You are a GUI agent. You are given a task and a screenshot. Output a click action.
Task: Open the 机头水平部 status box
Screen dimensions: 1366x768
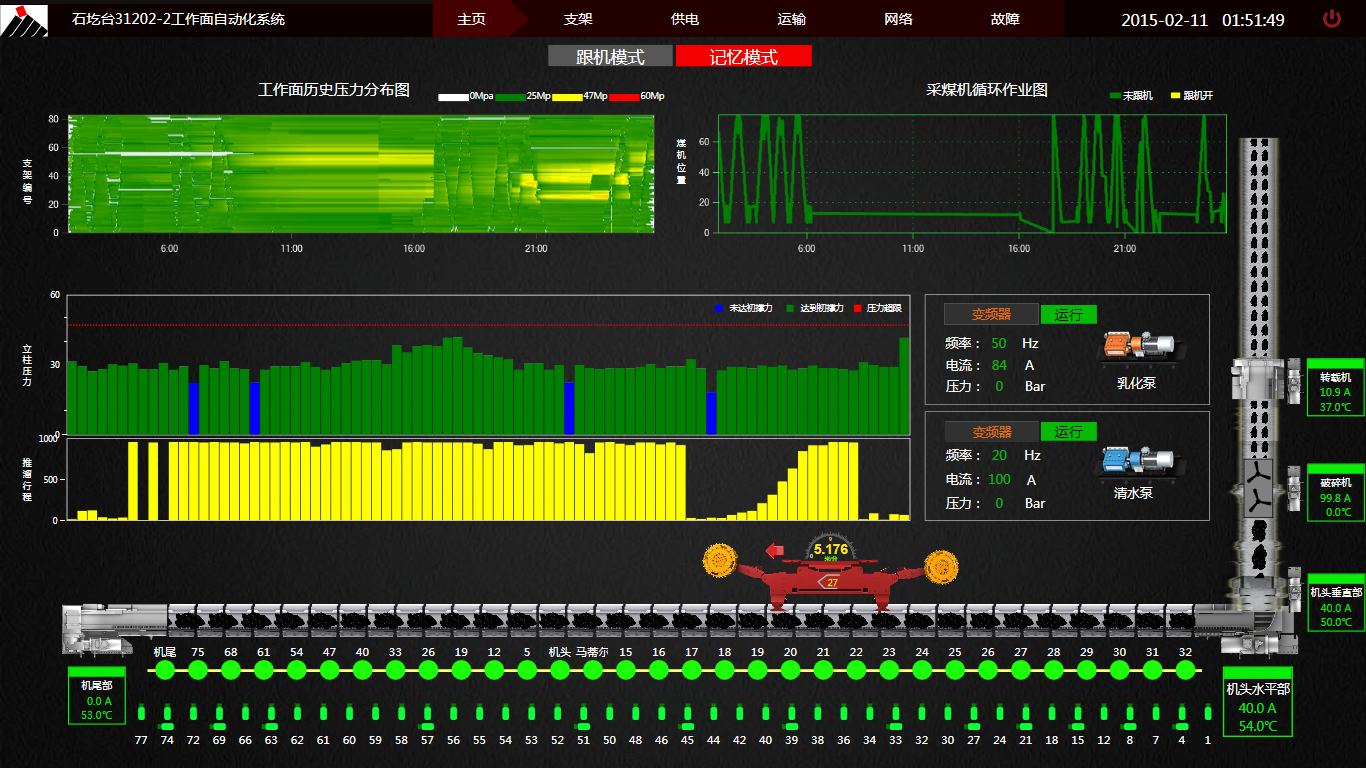click(1258, 702)
